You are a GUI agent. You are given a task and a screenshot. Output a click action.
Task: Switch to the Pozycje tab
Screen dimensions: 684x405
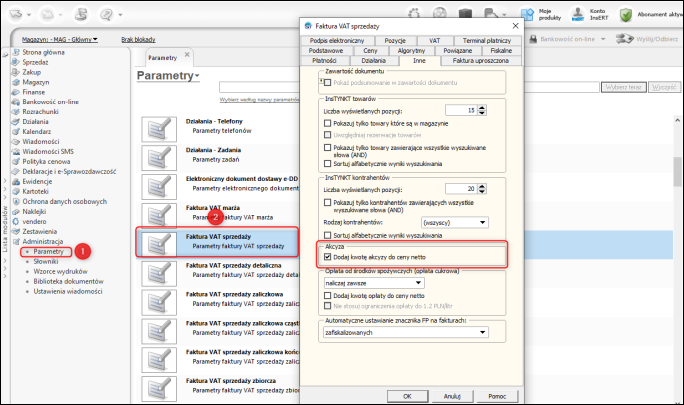(395, 41)
